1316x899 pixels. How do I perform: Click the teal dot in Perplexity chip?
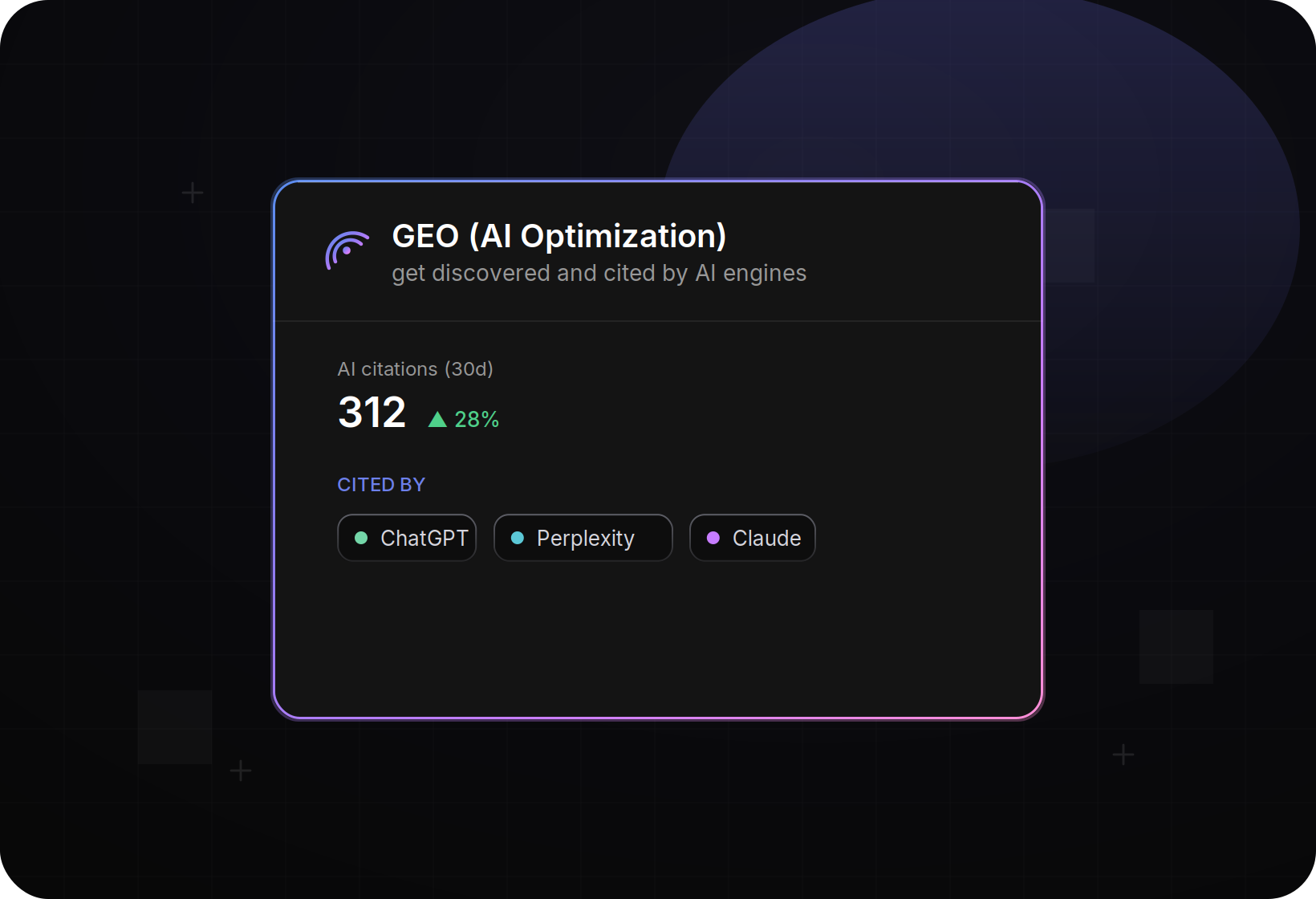tap(518, 538)
